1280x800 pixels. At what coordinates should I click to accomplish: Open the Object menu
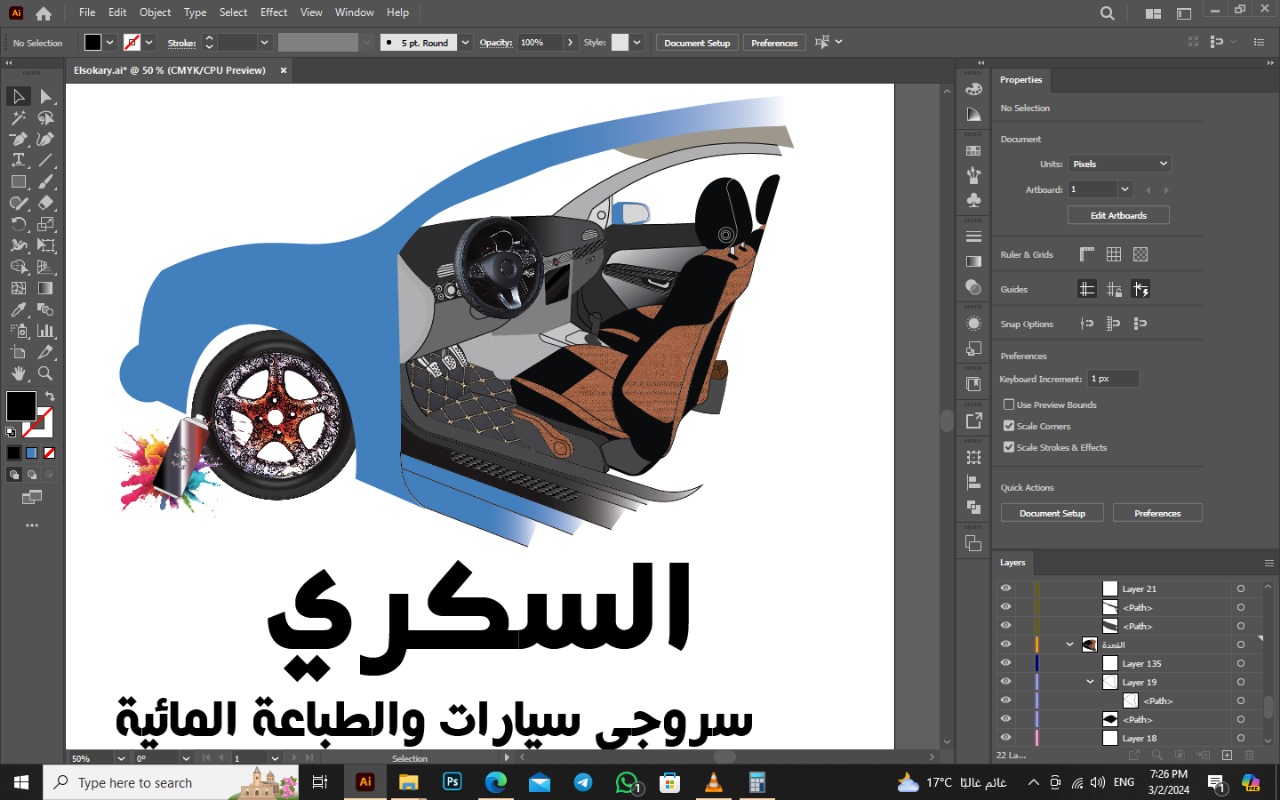coord(155,12)
